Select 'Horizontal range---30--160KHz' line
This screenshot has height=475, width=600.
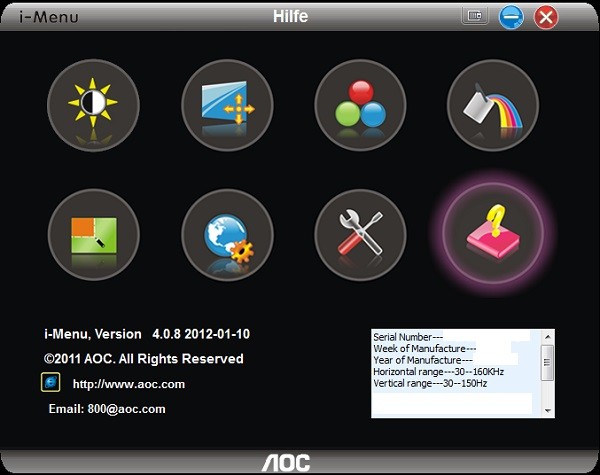(439, 372)
